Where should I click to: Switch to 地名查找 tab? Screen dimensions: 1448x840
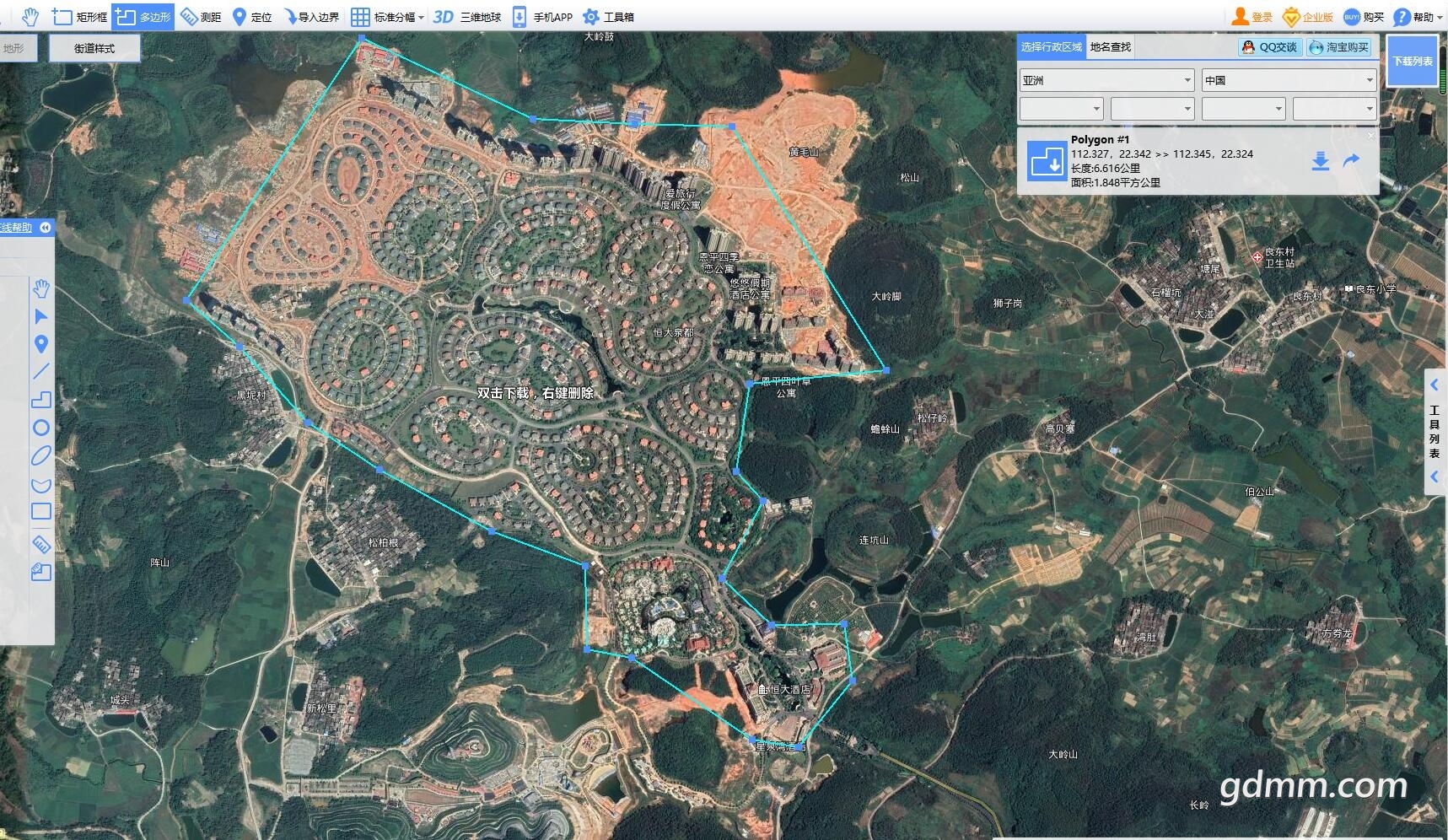point(1110,47)
